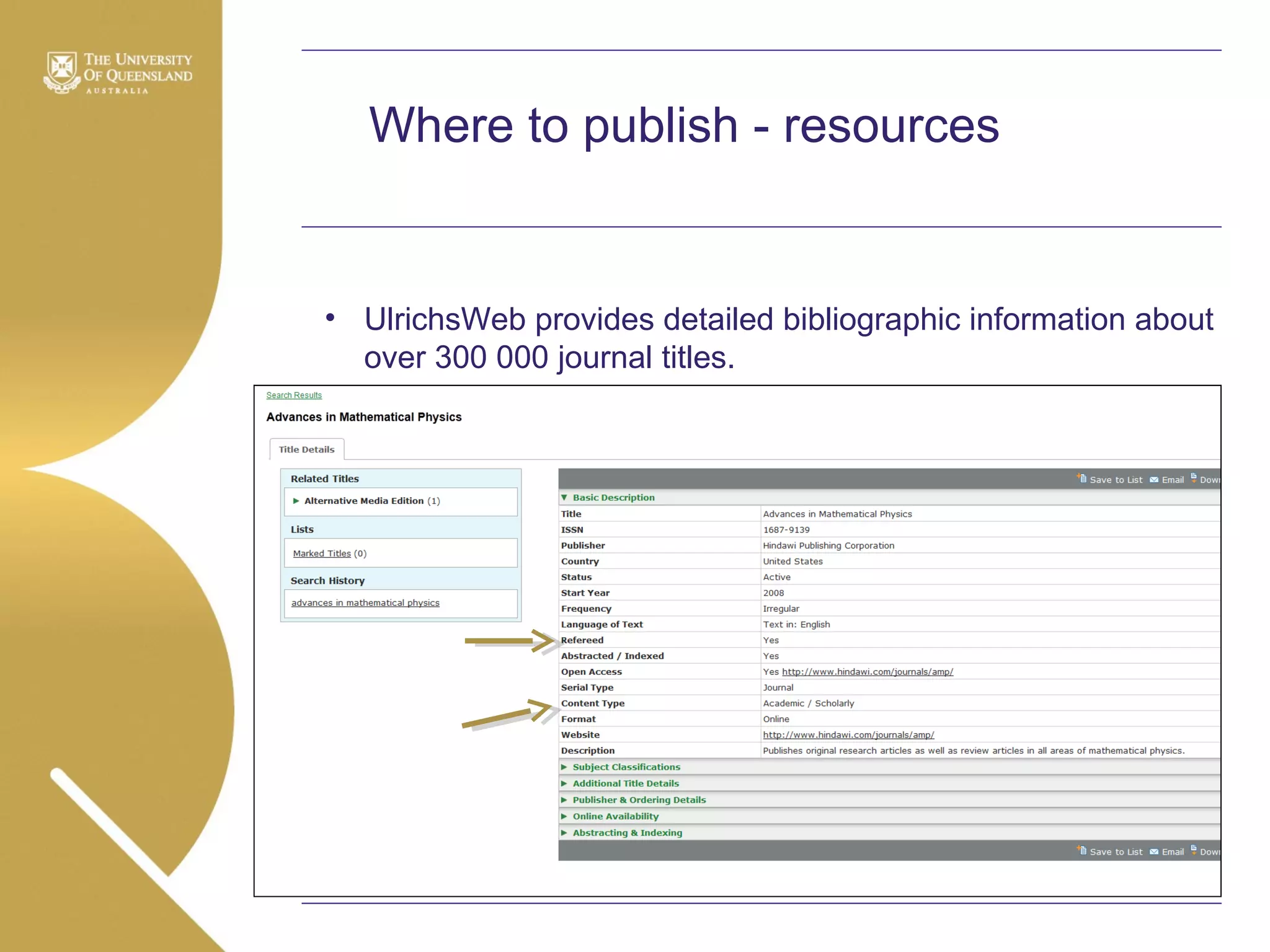Click the Save to List icon in bottom toolbar
The height and width of the screenshot is (952, 1270).
coord(1082,850)
